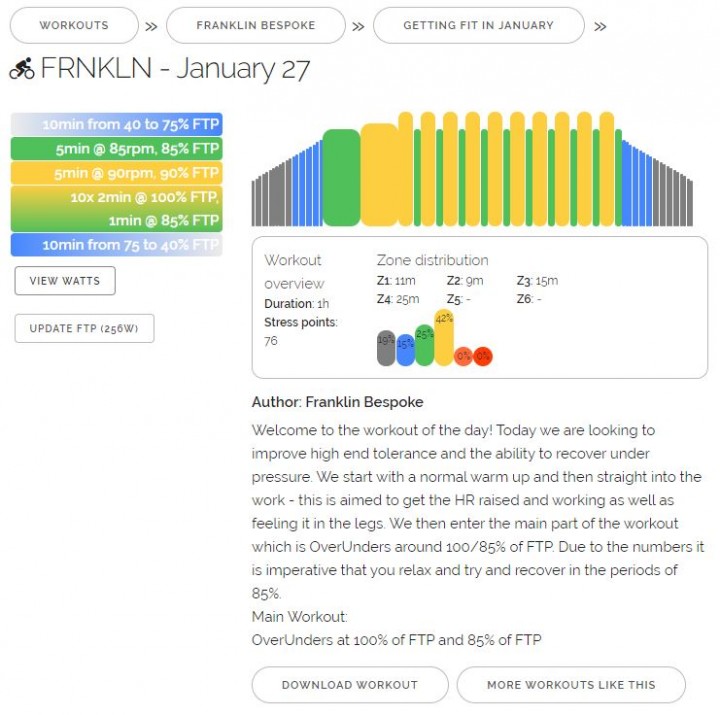Click the double chevron after WORKOUTS breadcrumb

151,27
